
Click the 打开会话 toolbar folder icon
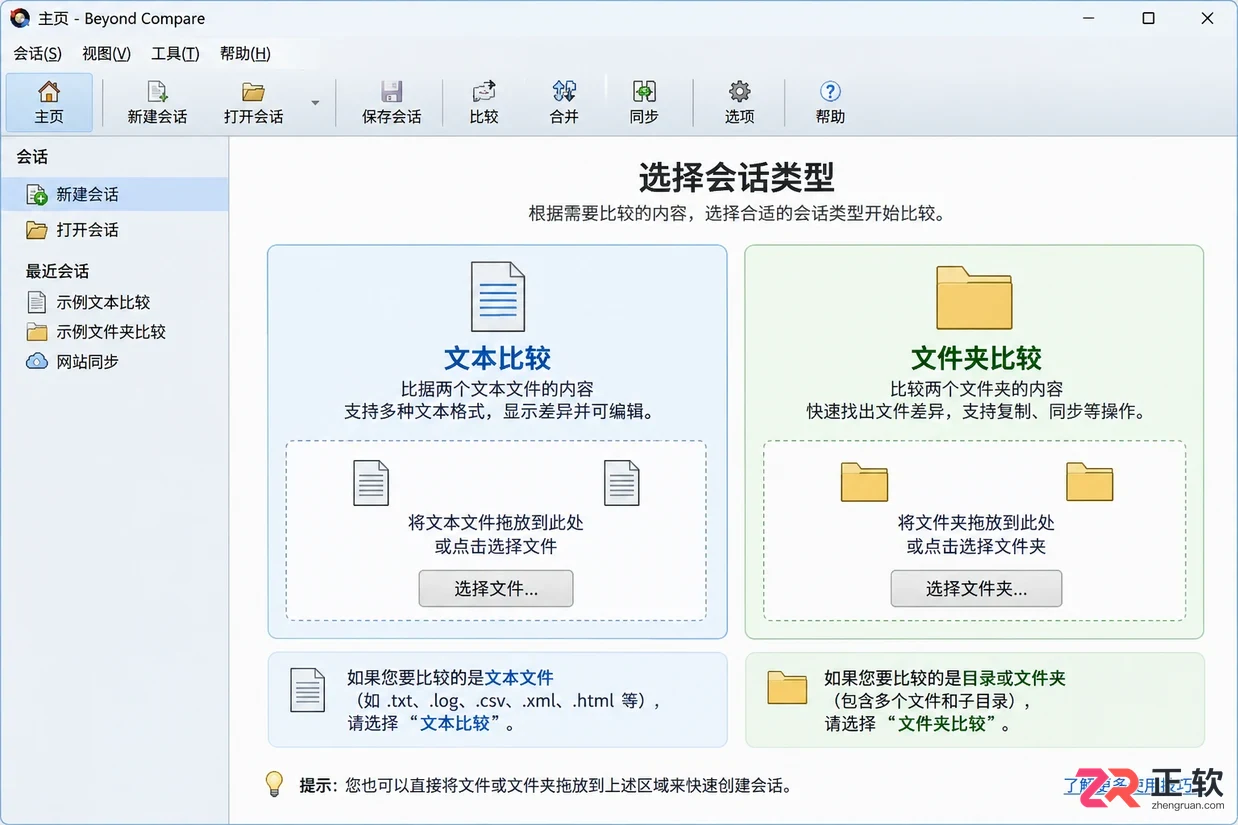[253, 92]
